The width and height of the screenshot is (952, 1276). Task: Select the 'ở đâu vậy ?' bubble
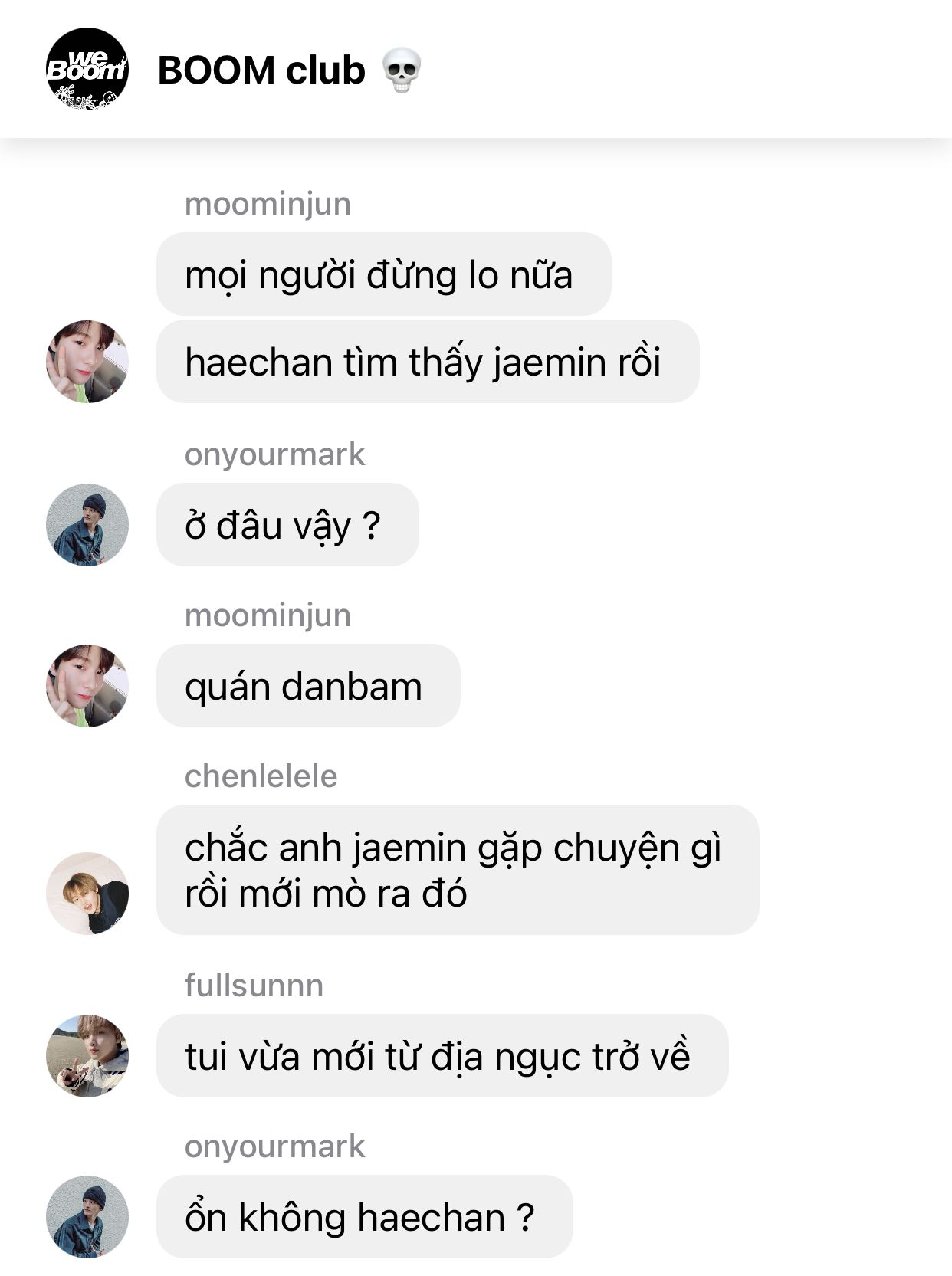[x=287, y=525]
